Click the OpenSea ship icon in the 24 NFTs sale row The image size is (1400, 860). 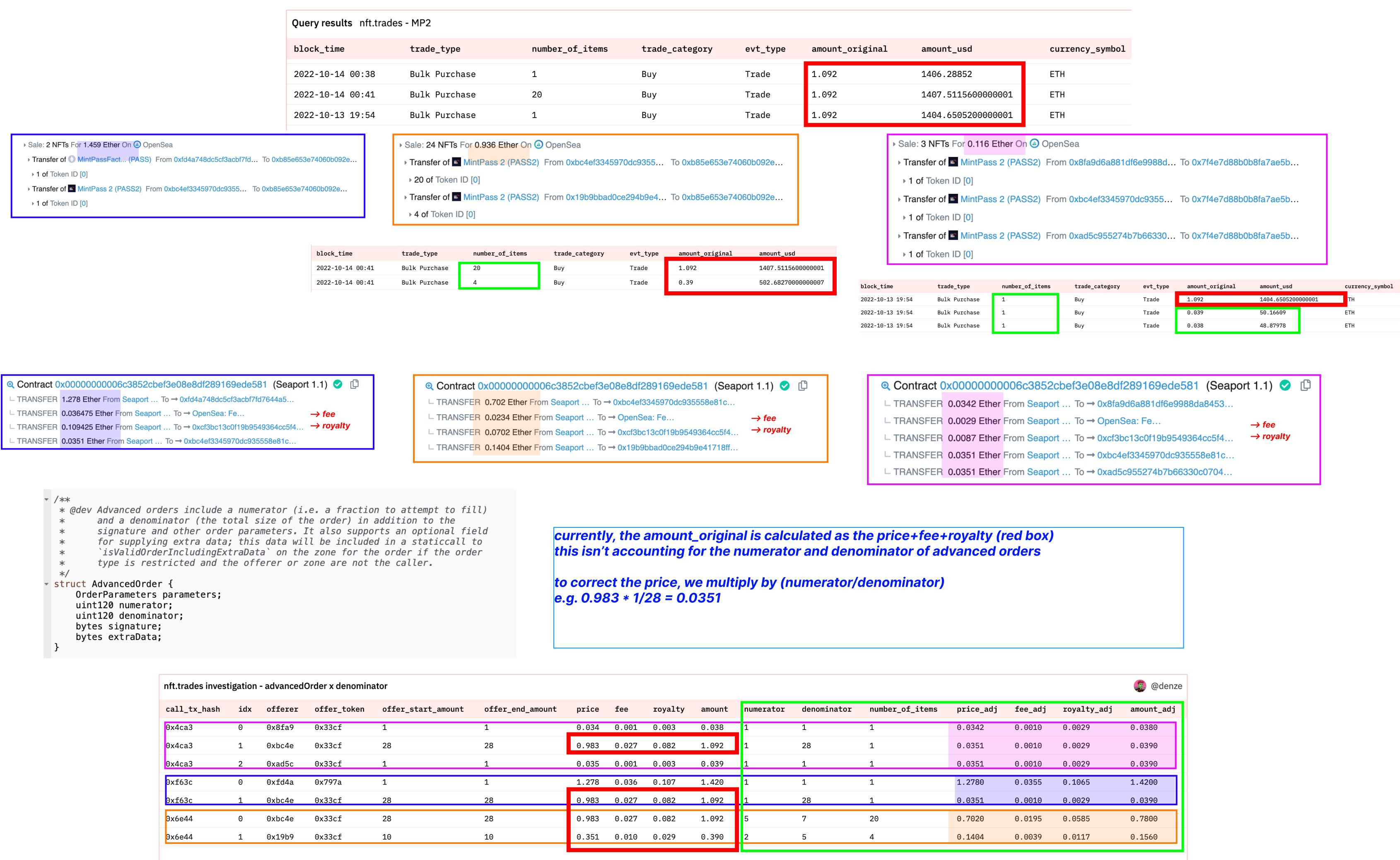[x=539, y=145]
